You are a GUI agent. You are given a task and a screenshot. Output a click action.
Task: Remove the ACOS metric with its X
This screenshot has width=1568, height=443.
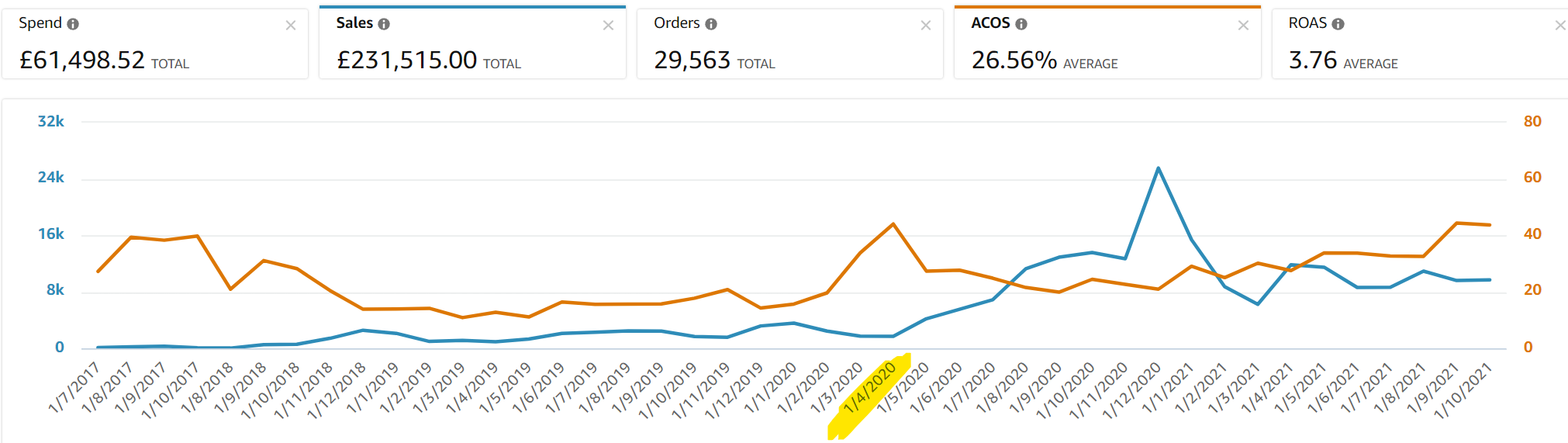(1243, 26)
